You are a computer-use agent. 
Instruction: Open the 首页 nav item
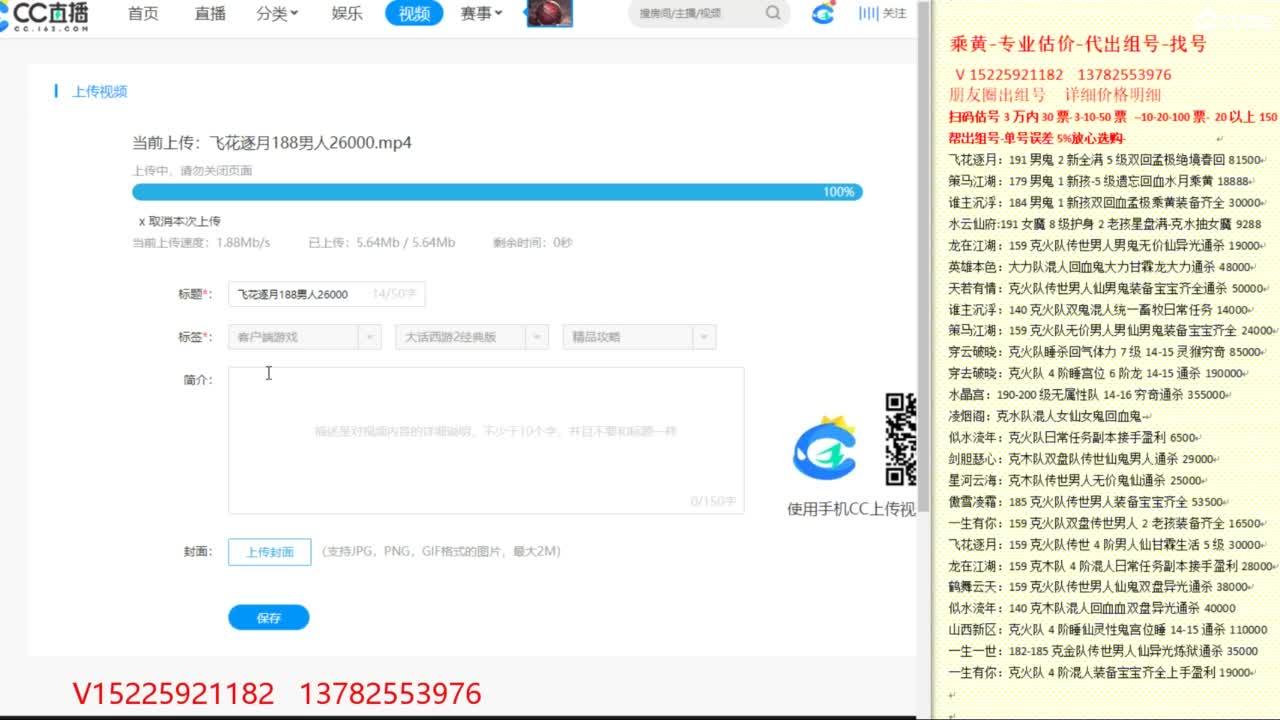(143, 14)
